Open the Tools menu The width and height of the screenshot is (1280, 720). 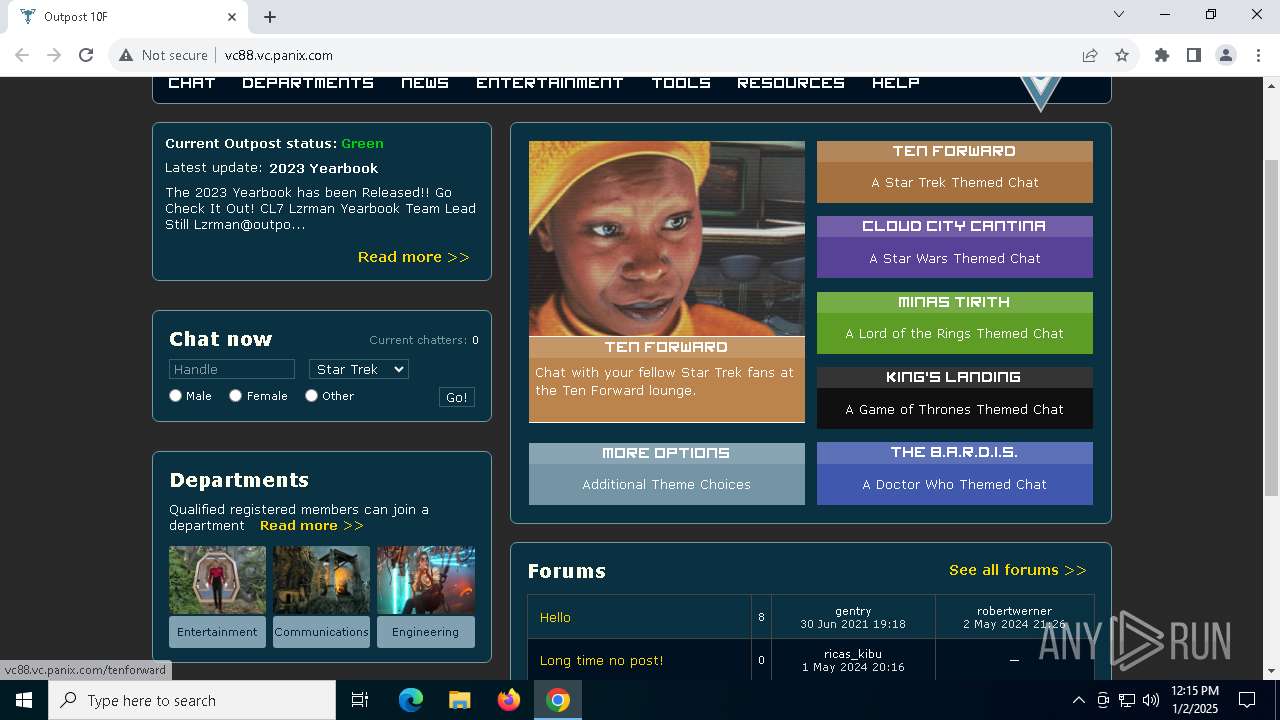tap(681, 83)
